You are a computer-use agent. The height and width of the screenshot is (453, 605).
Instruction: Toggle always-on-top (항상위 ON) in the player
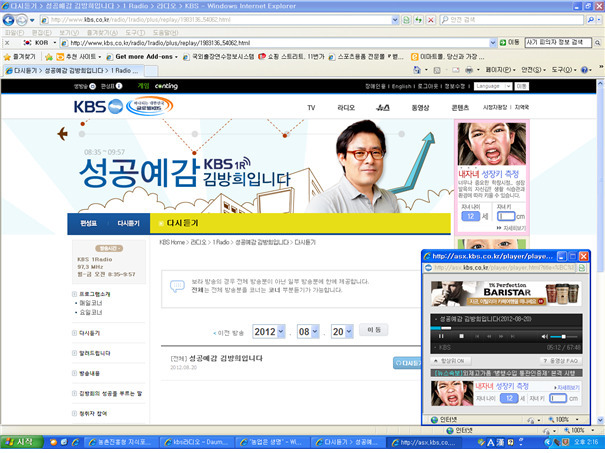pyautogui.click(x=451, y=361)
